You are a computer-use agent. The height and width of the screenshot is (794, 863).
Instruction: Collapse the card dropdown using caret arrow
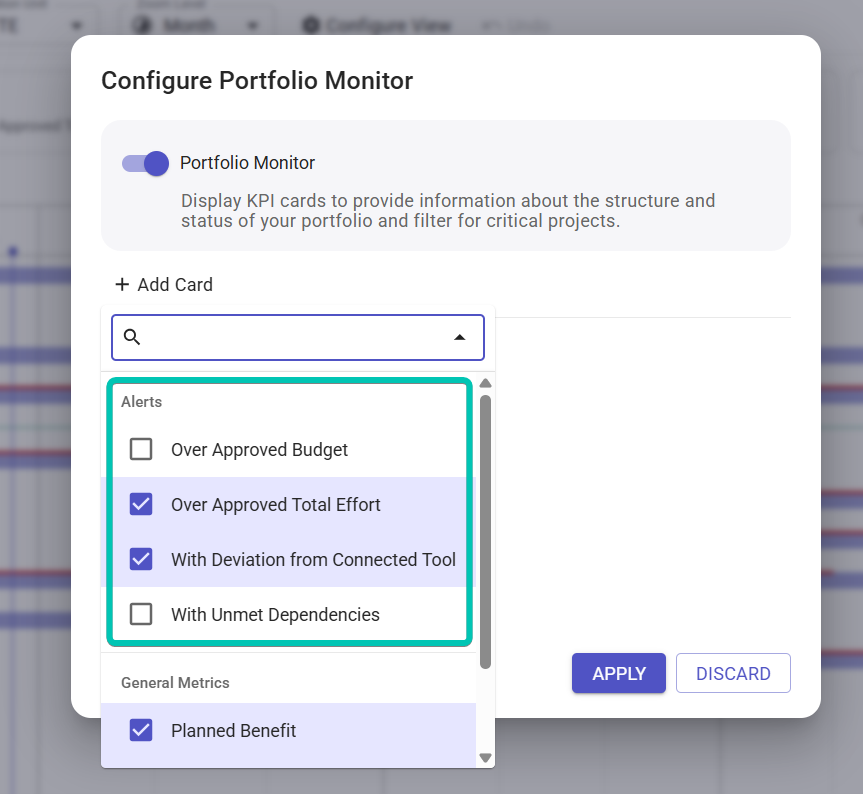point(460,337)
